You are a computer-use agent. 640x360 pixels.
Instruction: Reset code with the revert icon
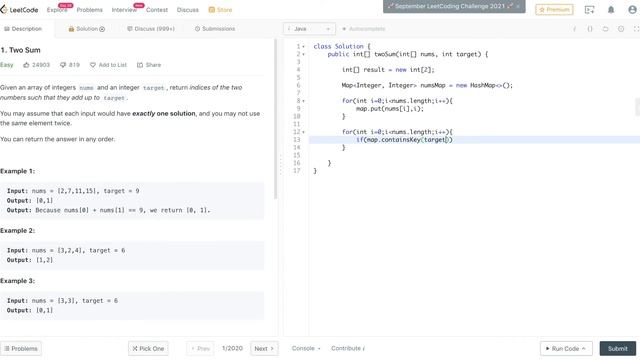click(605, 29)
